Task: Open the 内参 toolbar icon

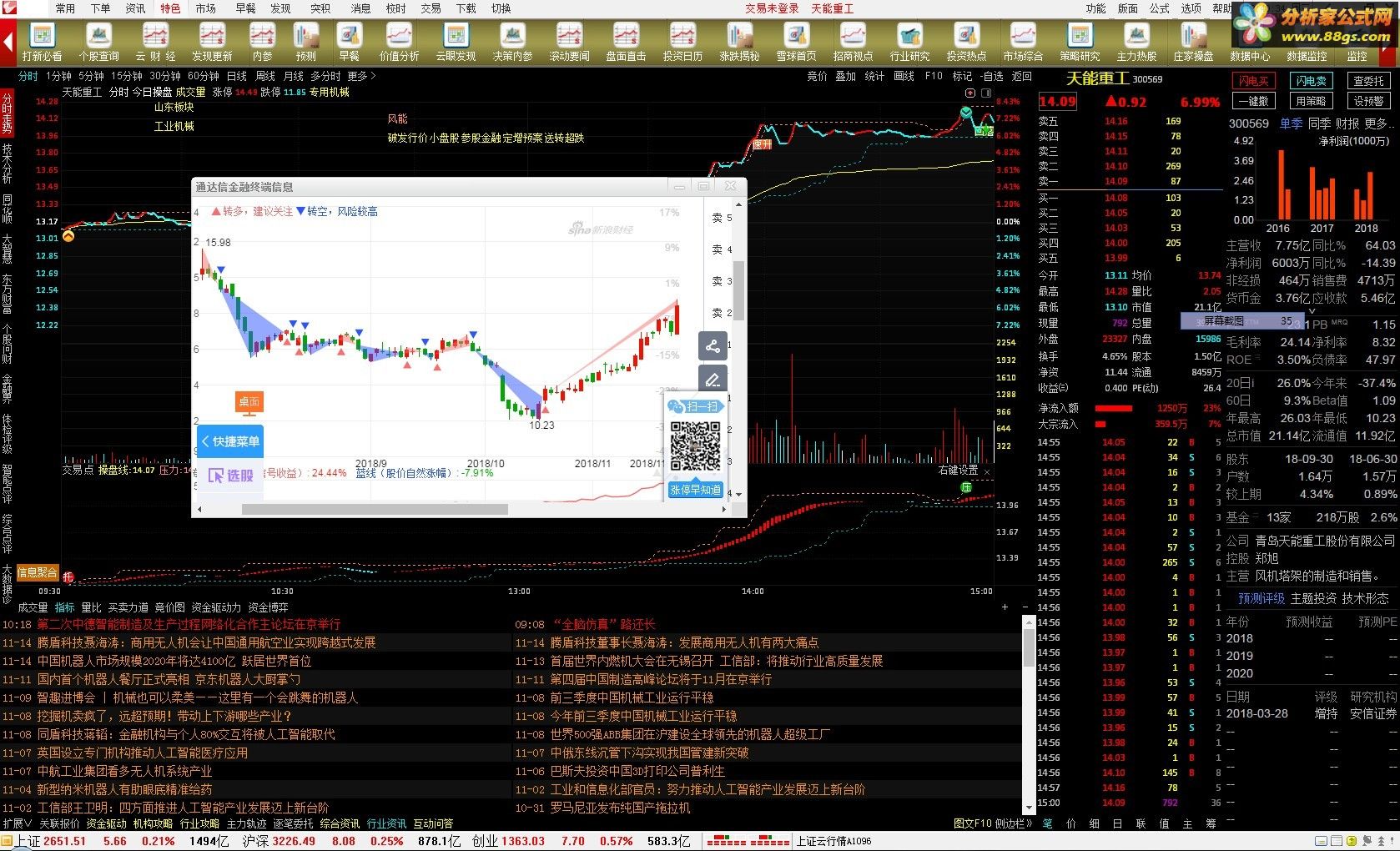Action: (262, 42)
